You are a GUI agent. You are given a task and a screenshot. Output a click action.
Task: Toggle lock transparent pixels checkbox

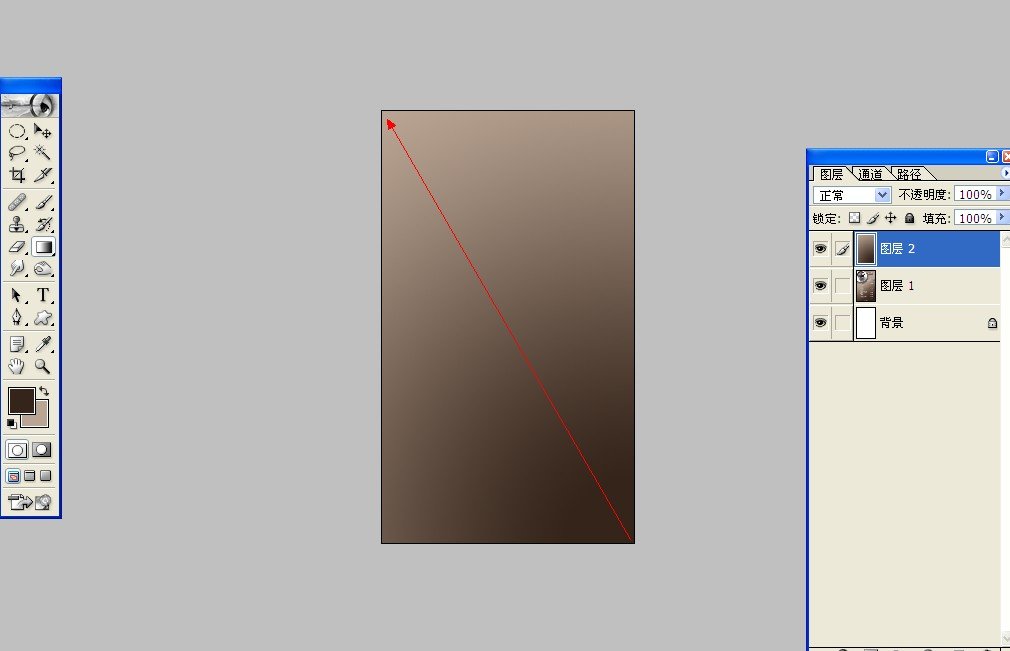(854, 218)
